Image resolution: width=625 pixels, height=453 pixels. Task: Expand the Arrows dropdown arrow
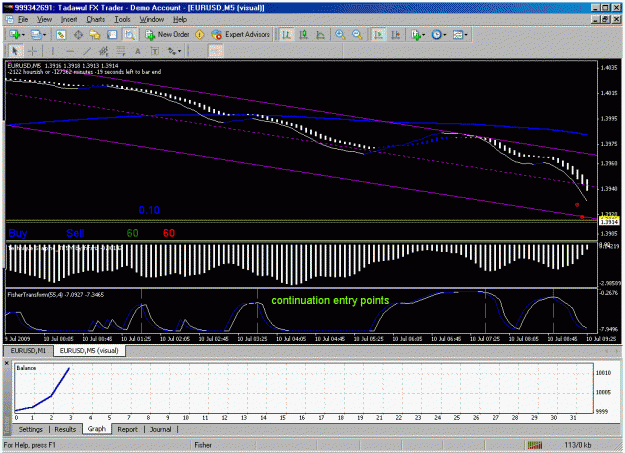point(180,51)
